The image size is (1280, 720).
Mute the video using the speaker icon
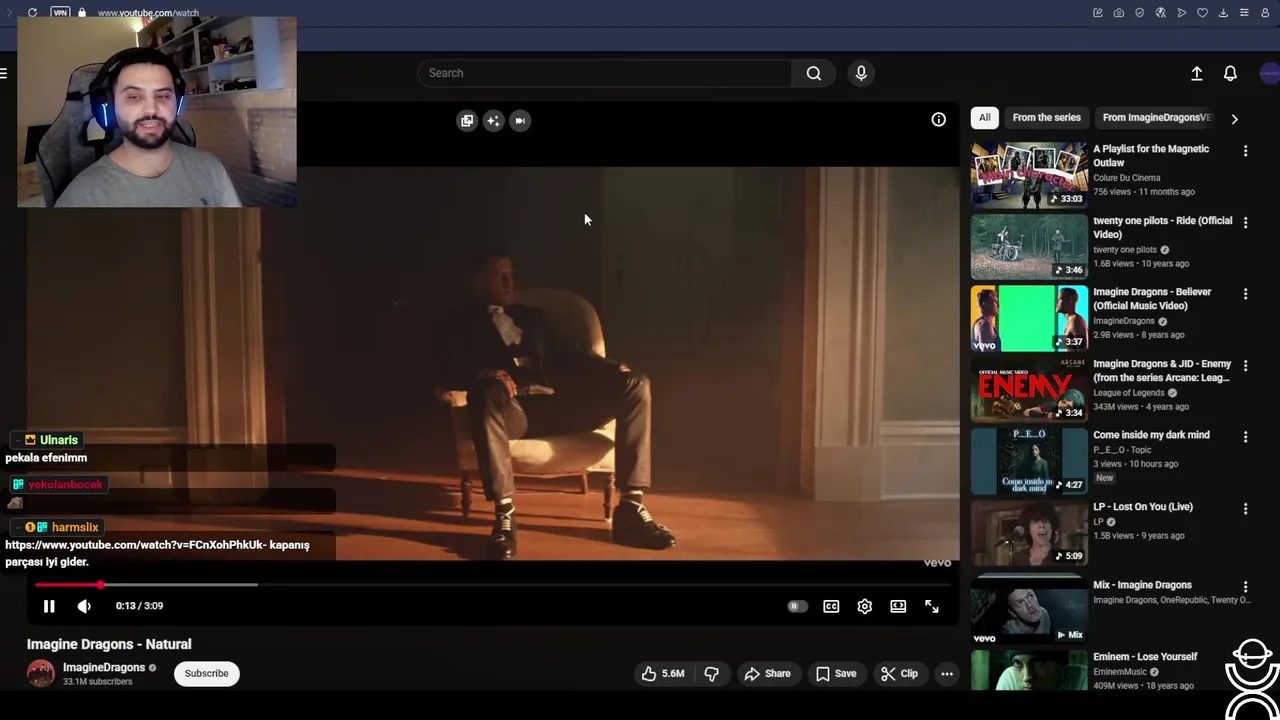(x=84, y=606)
